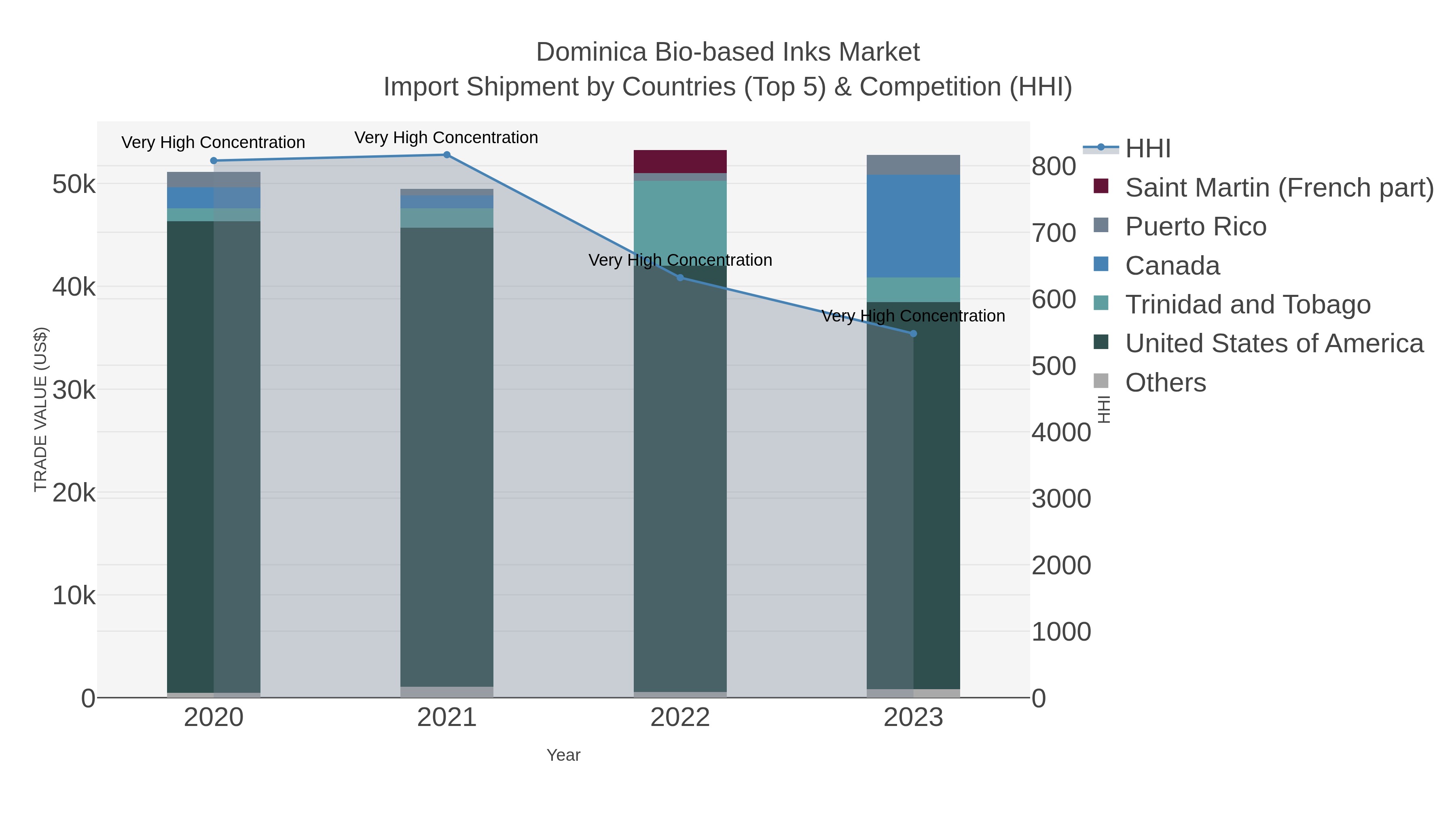Click the Canada blue legend swatch
The height and width of the screenshot is (819, 1456).
[x=1101, y=264]
